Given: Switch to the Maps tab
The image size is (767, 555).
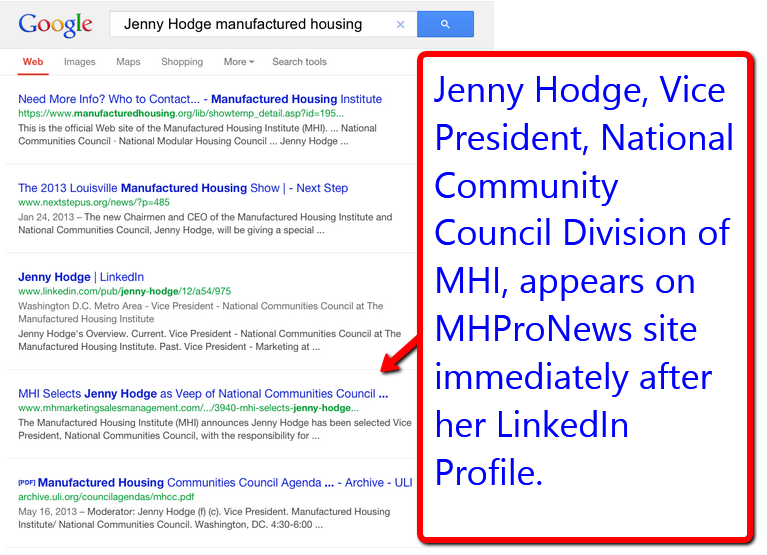Looking at the screenshot, I should click(x=128, y=62).
